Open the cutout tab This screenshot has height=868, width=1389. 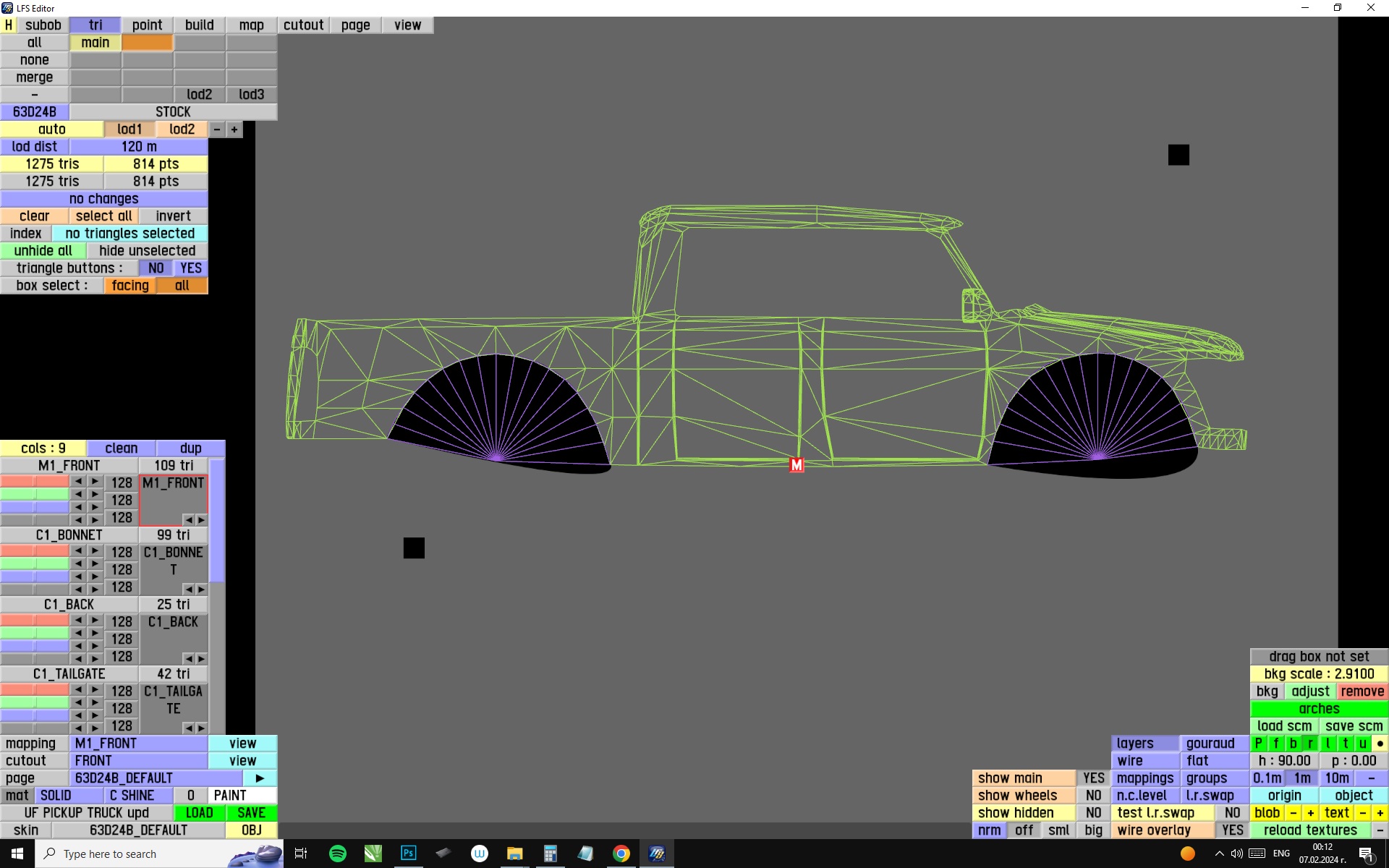303,25
